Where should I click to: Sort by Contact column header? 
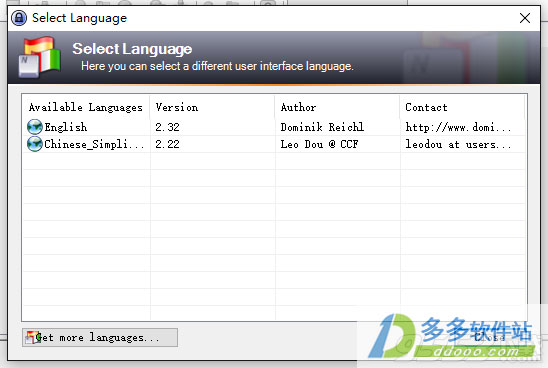462,107
